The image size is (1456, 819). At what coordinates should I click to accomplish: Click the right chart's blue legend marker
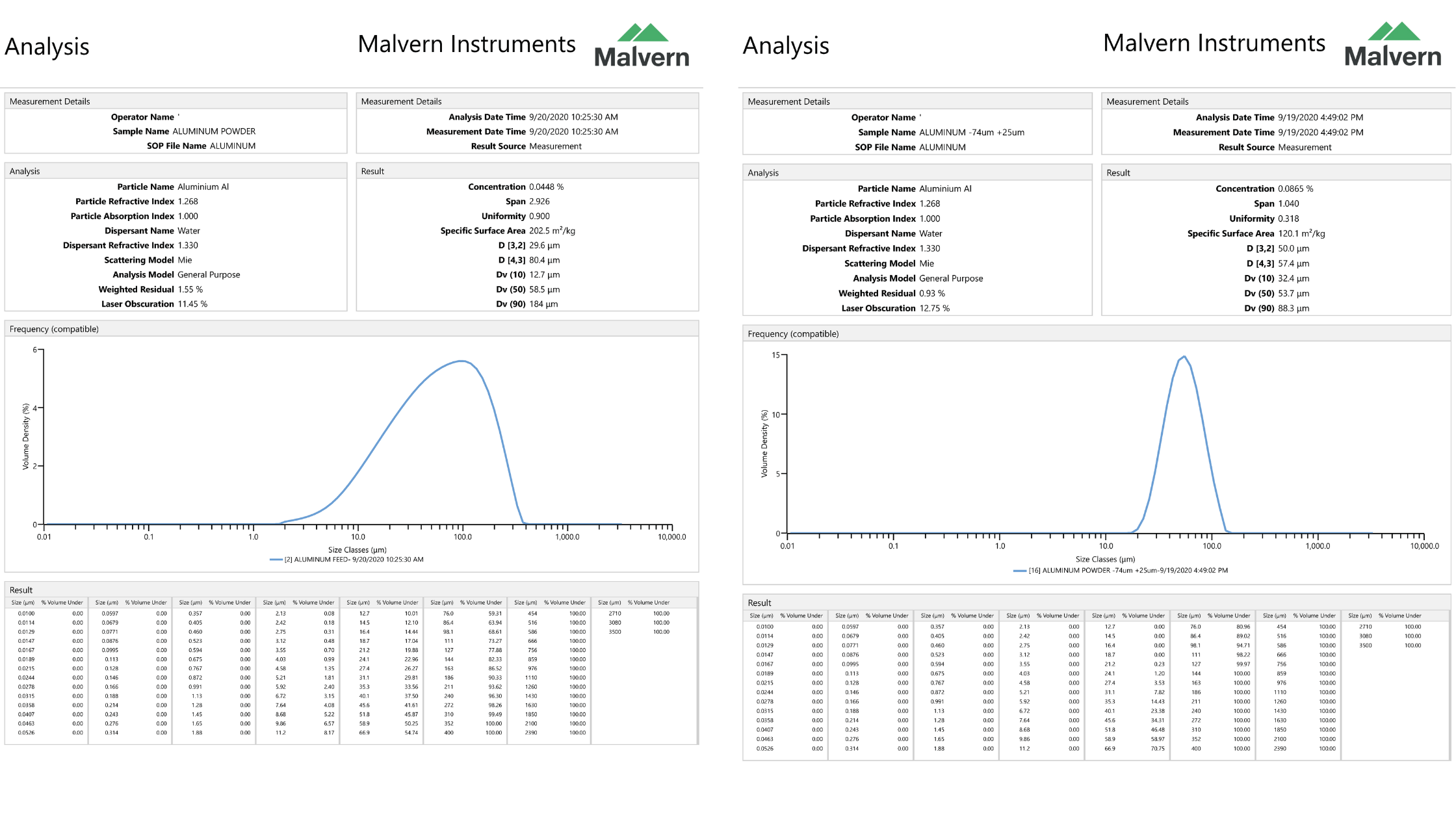point(1019,571)
